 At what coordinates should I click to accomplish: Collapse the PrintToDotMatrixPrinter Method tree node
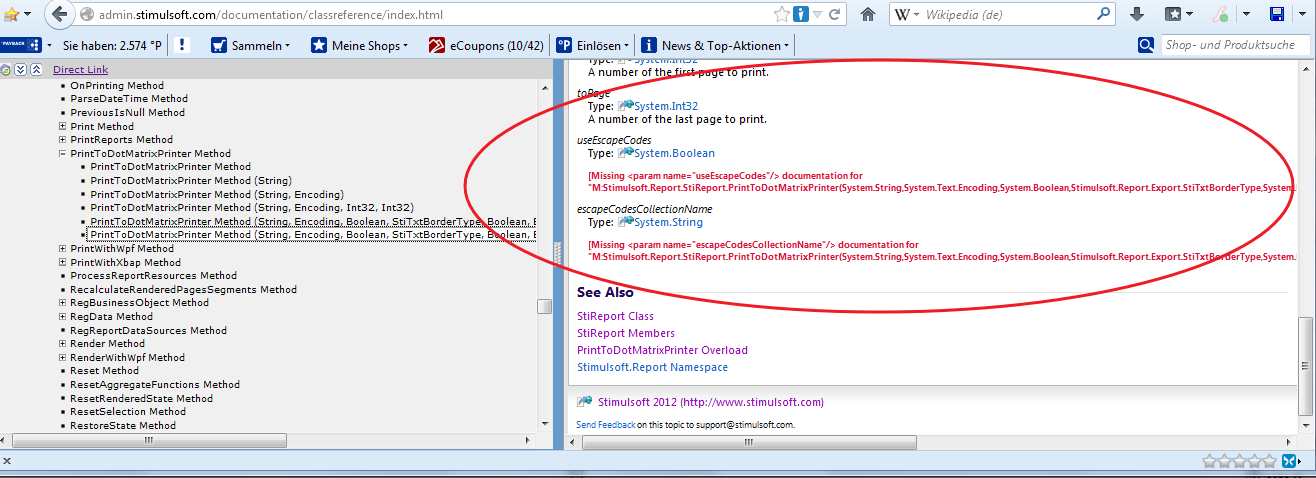[x=62, y=154]
